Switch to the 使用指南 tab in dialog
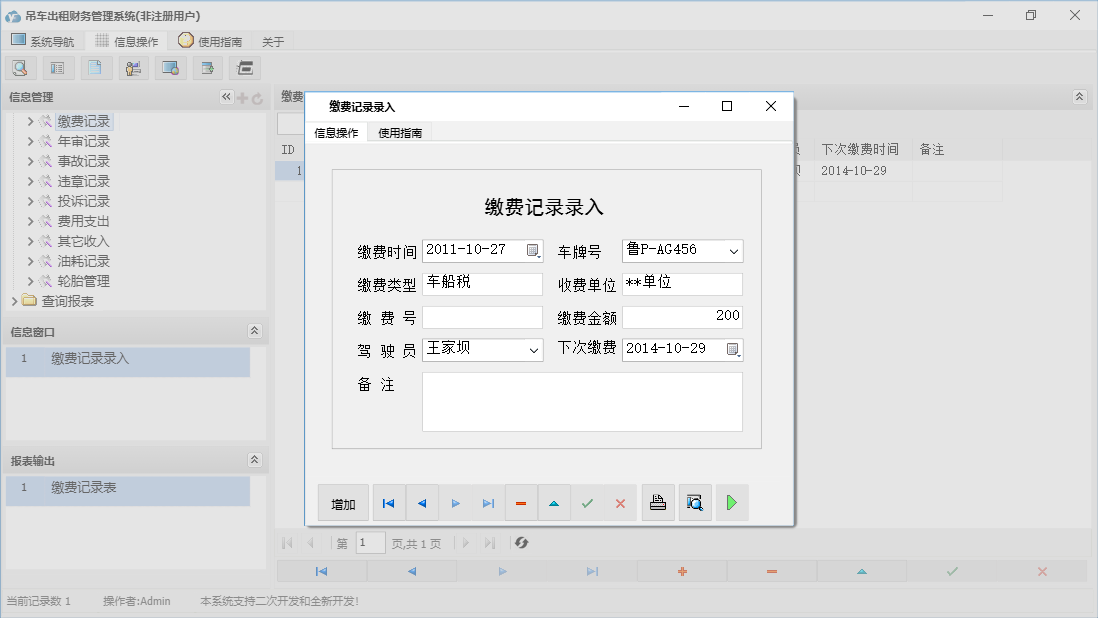 pyautogui.click(x=400, y=133)
